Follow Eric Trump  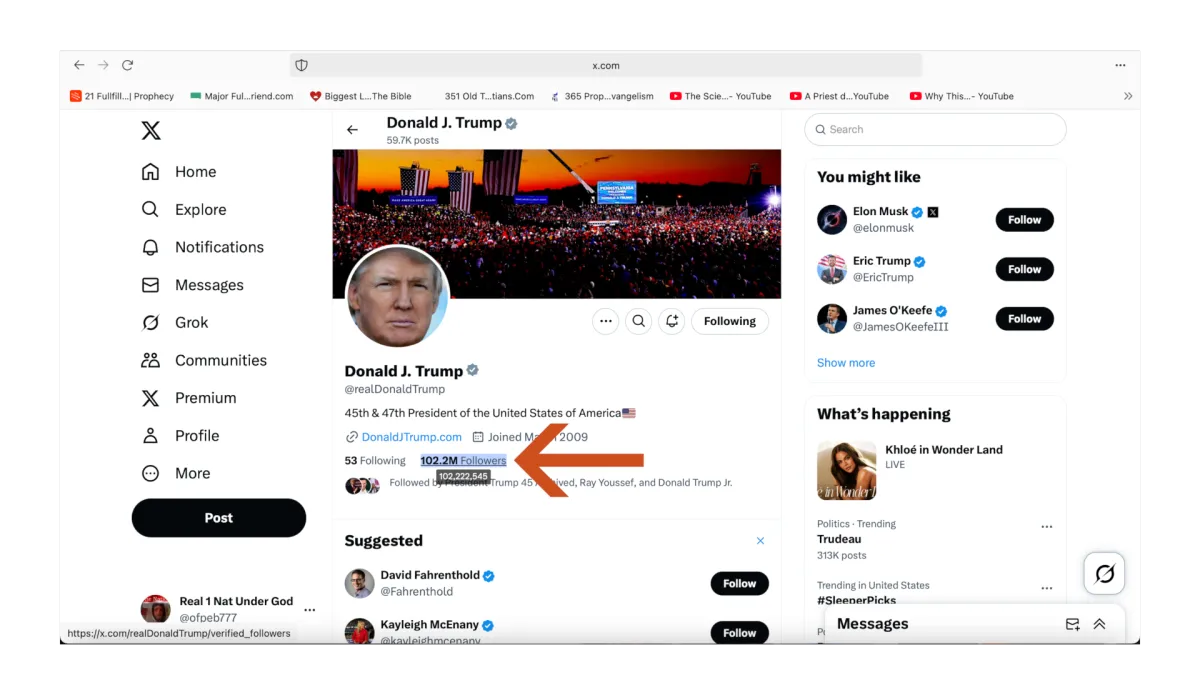coord(1024,269)
